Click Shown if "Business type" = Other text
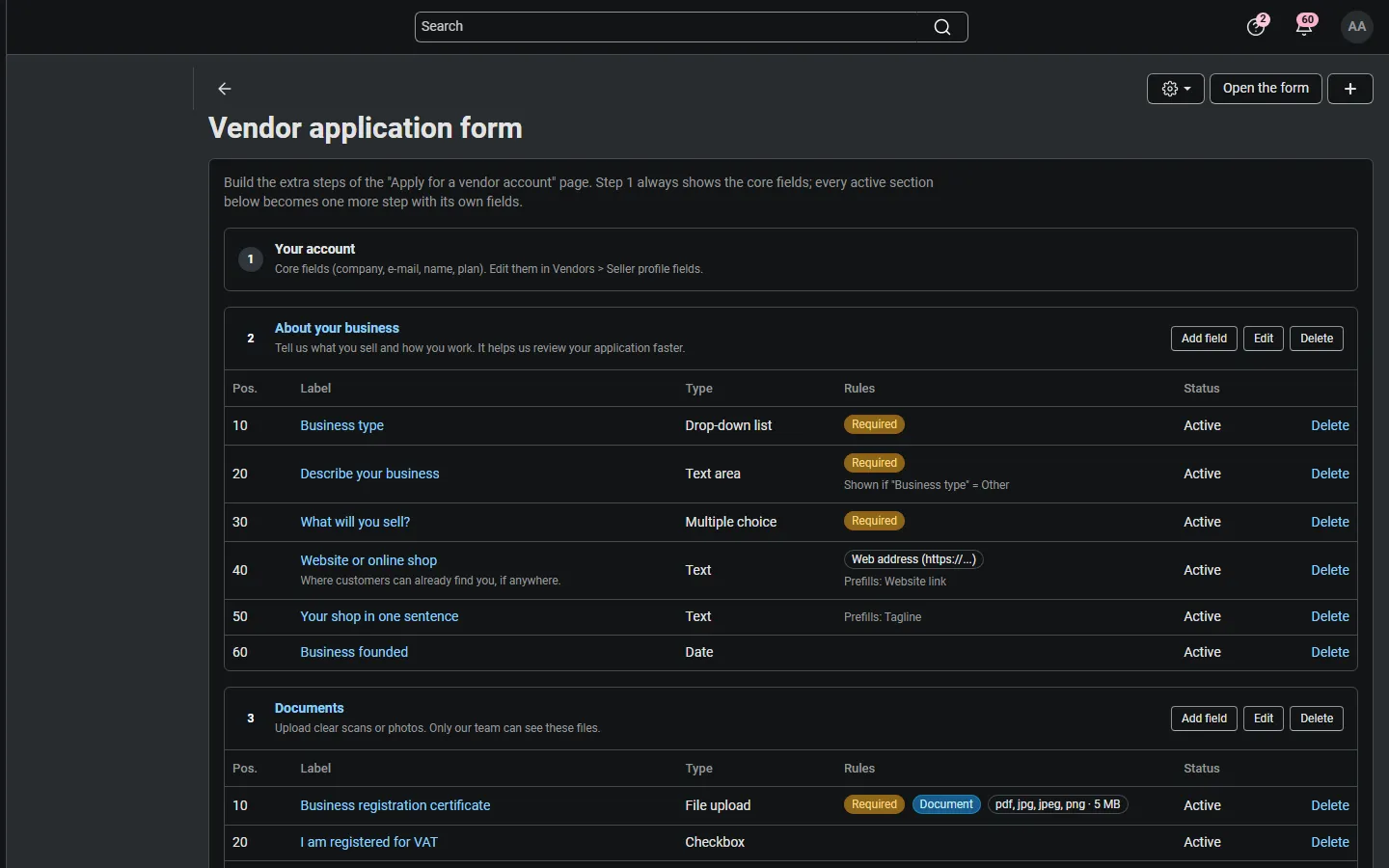The height and width of the screenshot is (868, 1389). (926, 485)
